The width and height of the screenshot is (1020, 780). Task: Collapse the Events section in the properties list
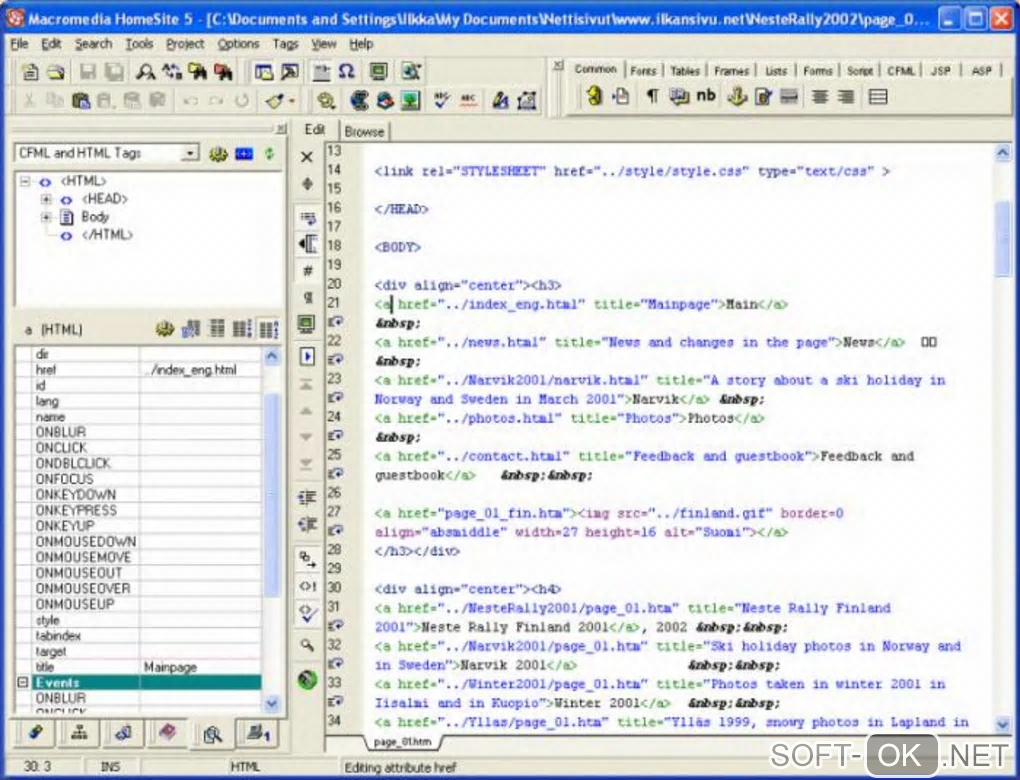[23, 682]
